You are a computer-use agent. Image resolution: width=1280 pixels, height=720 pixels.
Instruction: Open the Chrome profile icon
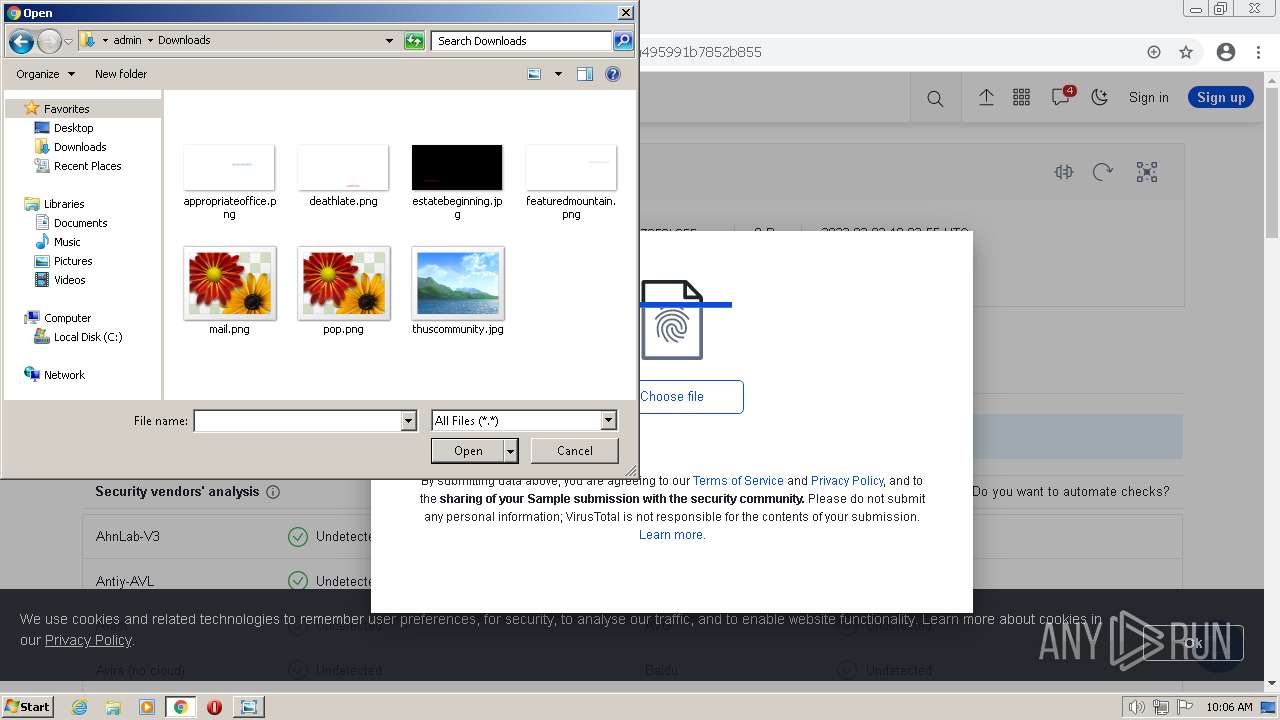click(1226, 52)
